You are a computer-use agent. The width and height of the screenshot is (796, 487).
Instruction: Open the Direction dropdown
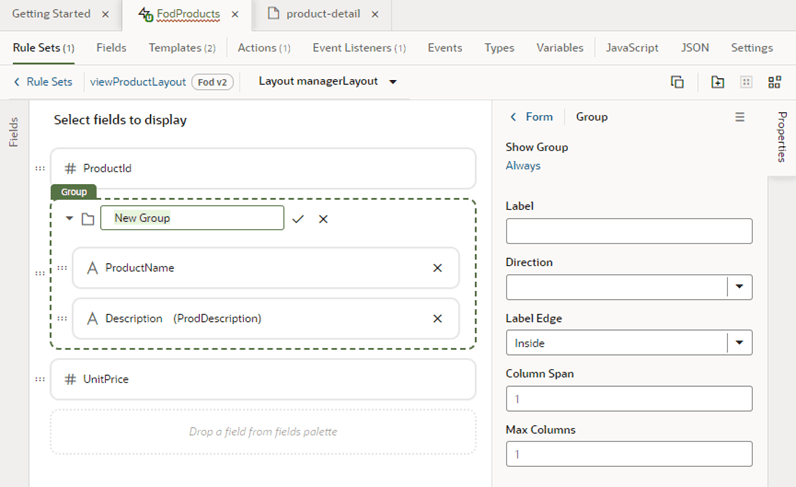pos(629,287)
